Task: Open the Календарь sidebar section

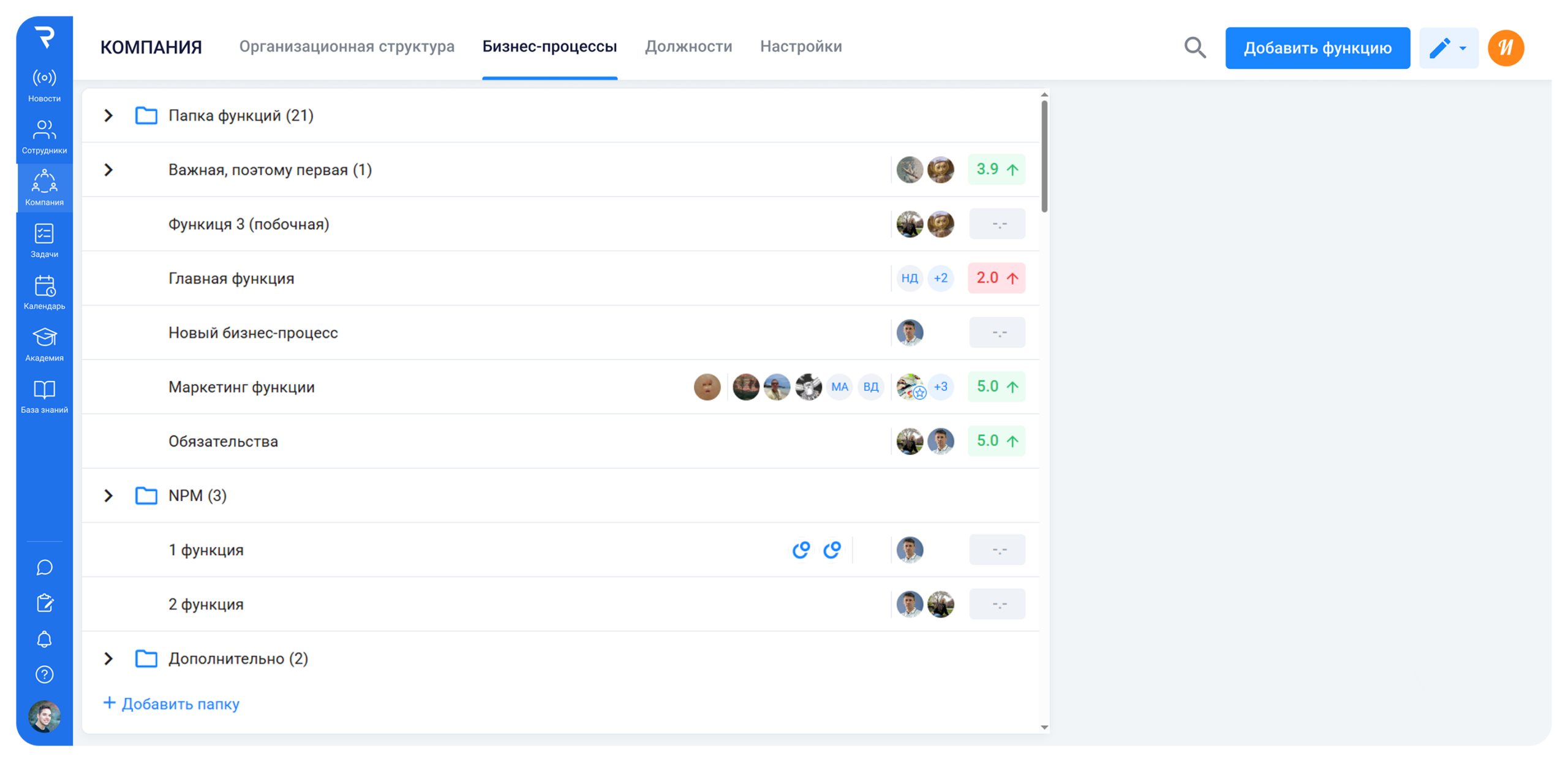Action: coord(44,292)
